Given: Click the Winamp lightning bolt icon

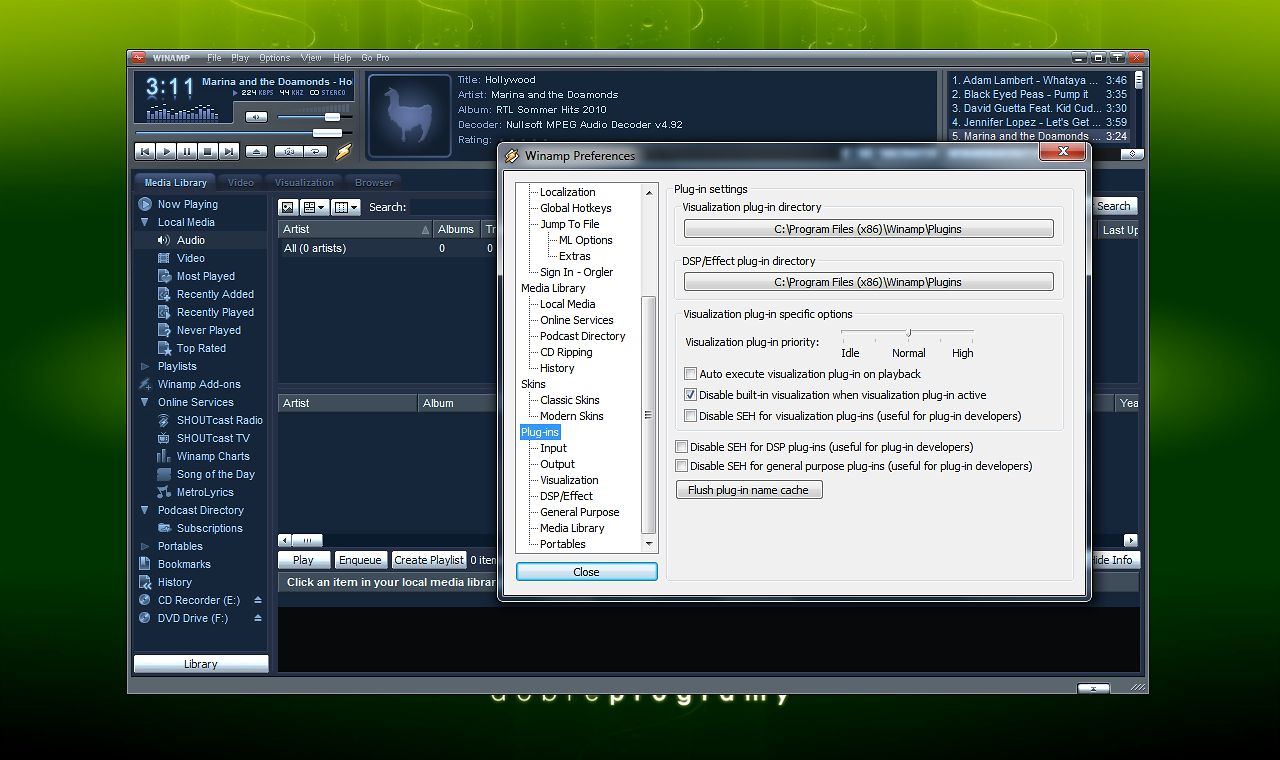Looking at the screenshot, I should click(x=344, y=152).
